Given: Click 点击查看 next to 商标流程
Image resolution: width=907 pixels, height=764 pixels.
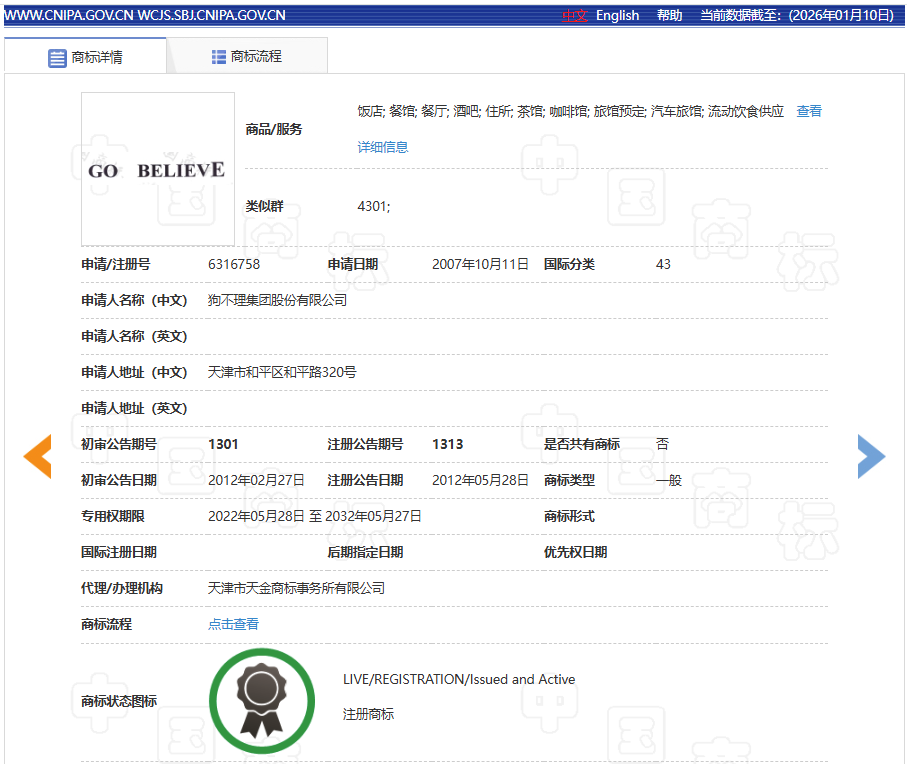Looking at the screenshot, I should coord(233,624).
